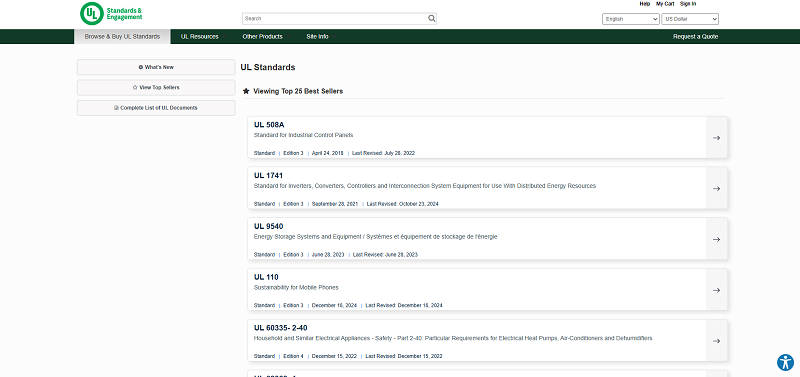The width and height of the screenshot is (800, 377).
Task: Click the star icon beside Viewing Top 25
Action: coord(246,91)
